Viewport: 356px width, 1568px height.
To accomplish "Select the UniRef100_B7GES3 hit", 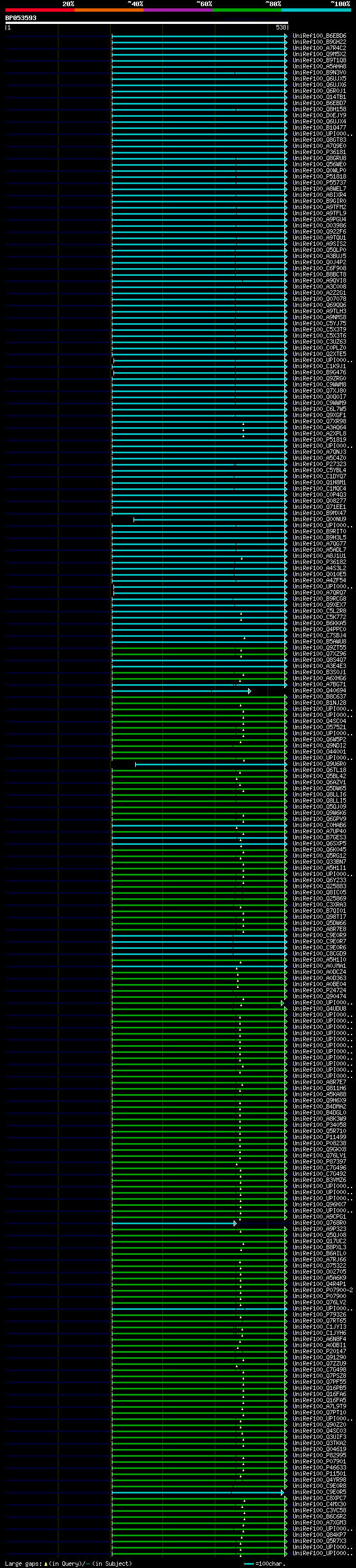I will pyautogui.click(x=319, y=838).
